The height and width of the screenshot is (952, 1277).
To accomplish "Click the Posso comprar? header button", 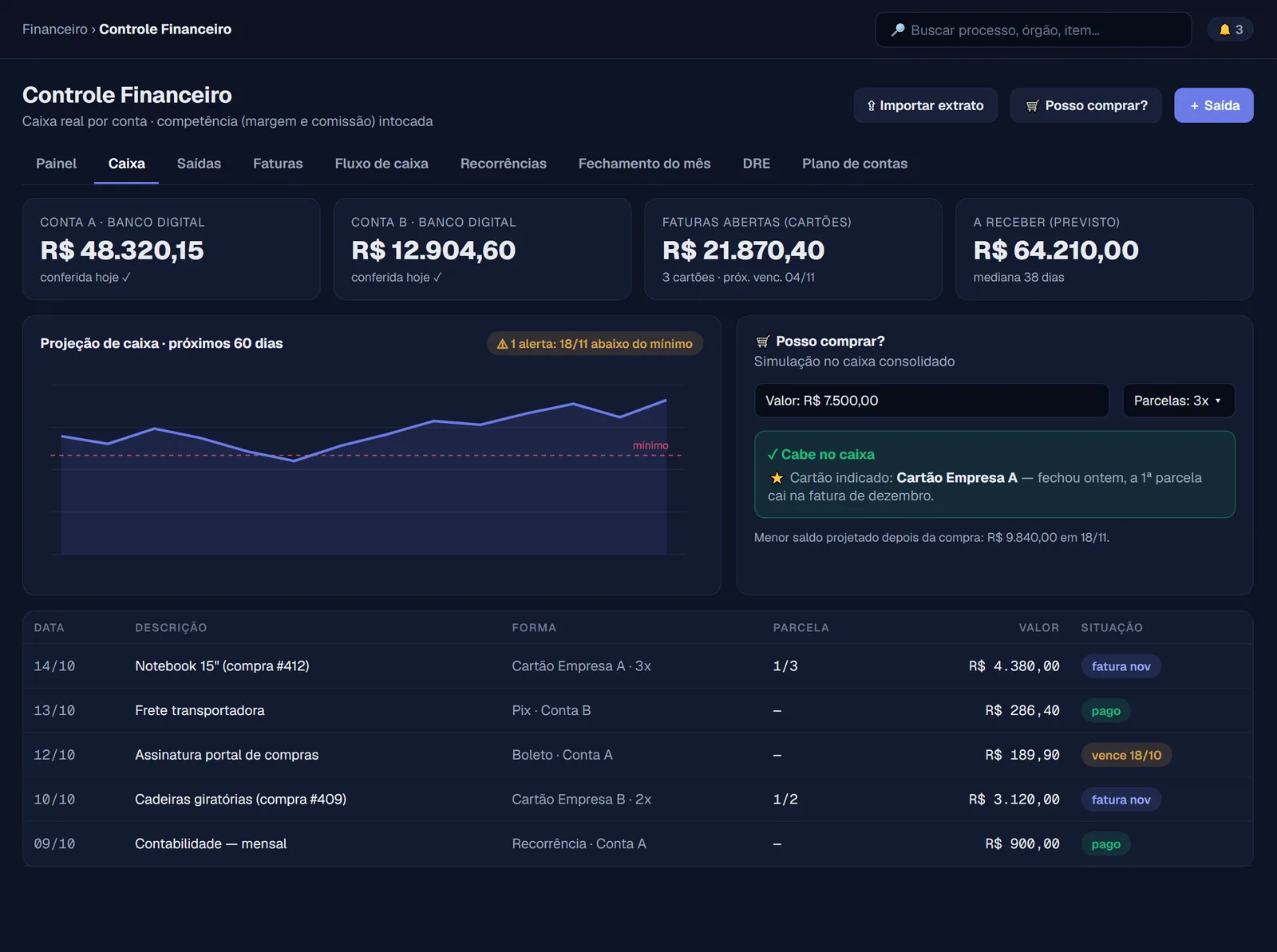I will (x=1085, y=105).
